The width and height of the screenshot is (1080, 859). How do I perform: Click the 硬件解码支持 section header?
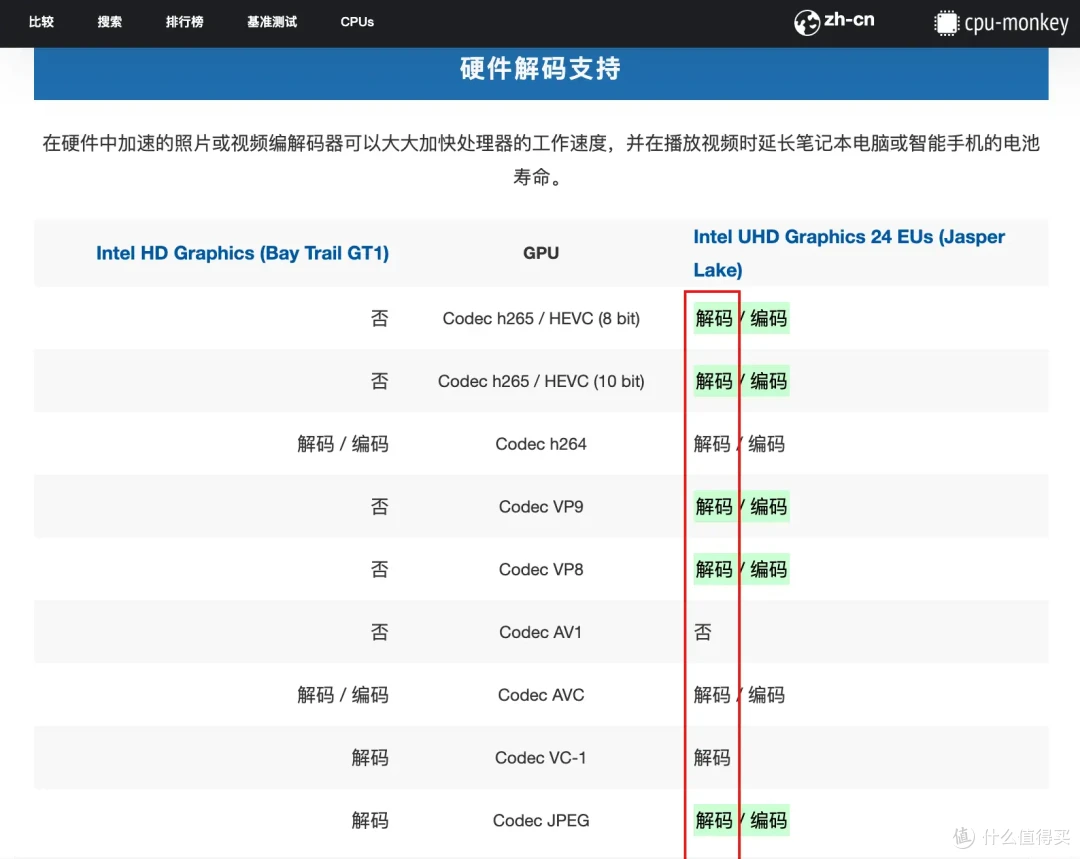(541, 69)
